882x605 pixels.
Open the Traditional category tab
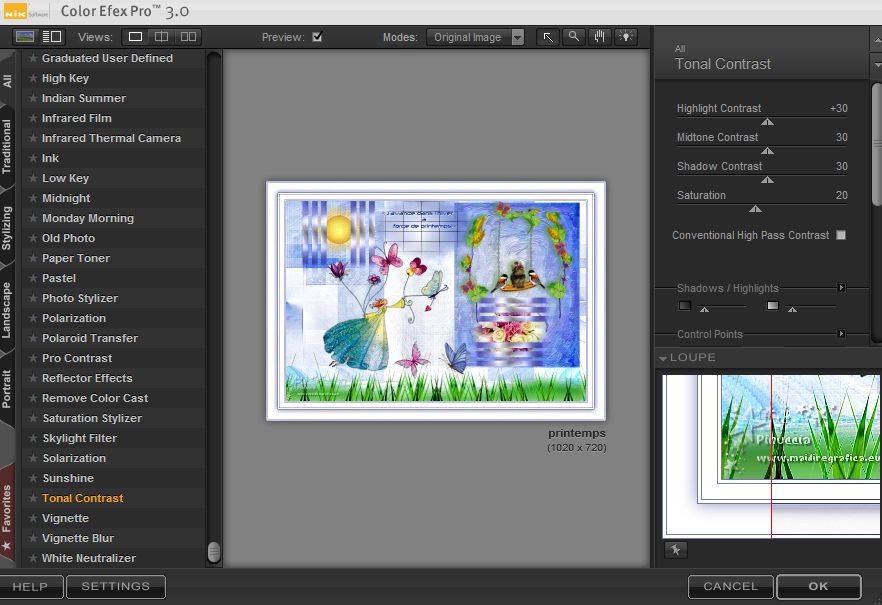pos(7,146)
